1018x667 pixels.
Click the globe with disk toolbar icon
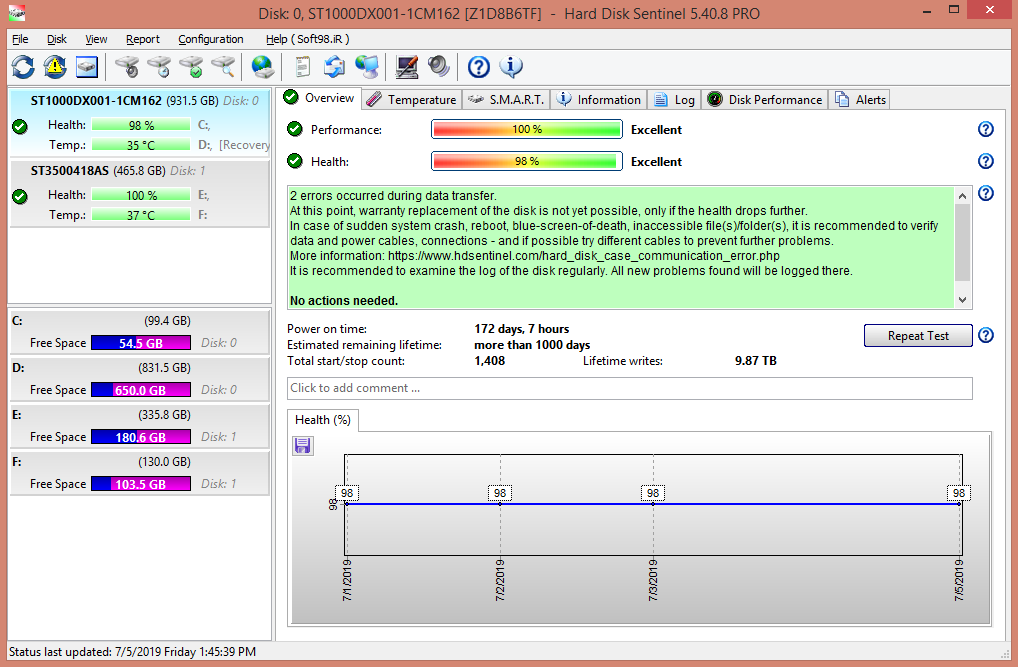click(x=262, y=67)
